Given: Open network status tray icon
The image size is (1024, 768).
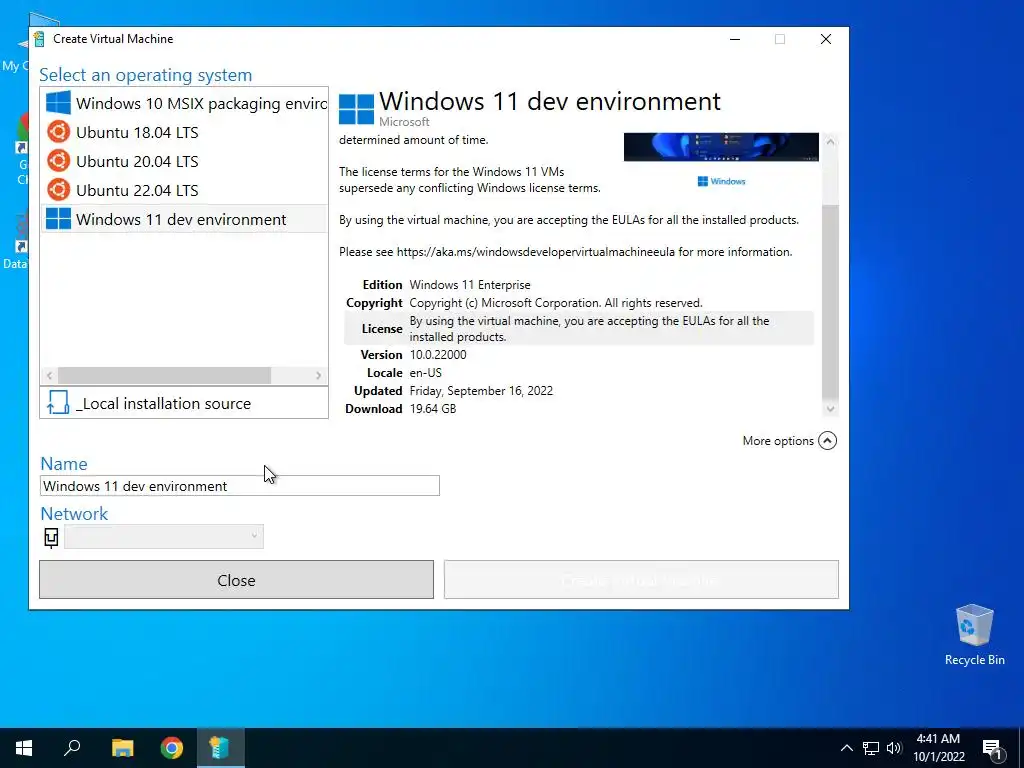Looking at the screenshot, I should [x=871, y=748].
